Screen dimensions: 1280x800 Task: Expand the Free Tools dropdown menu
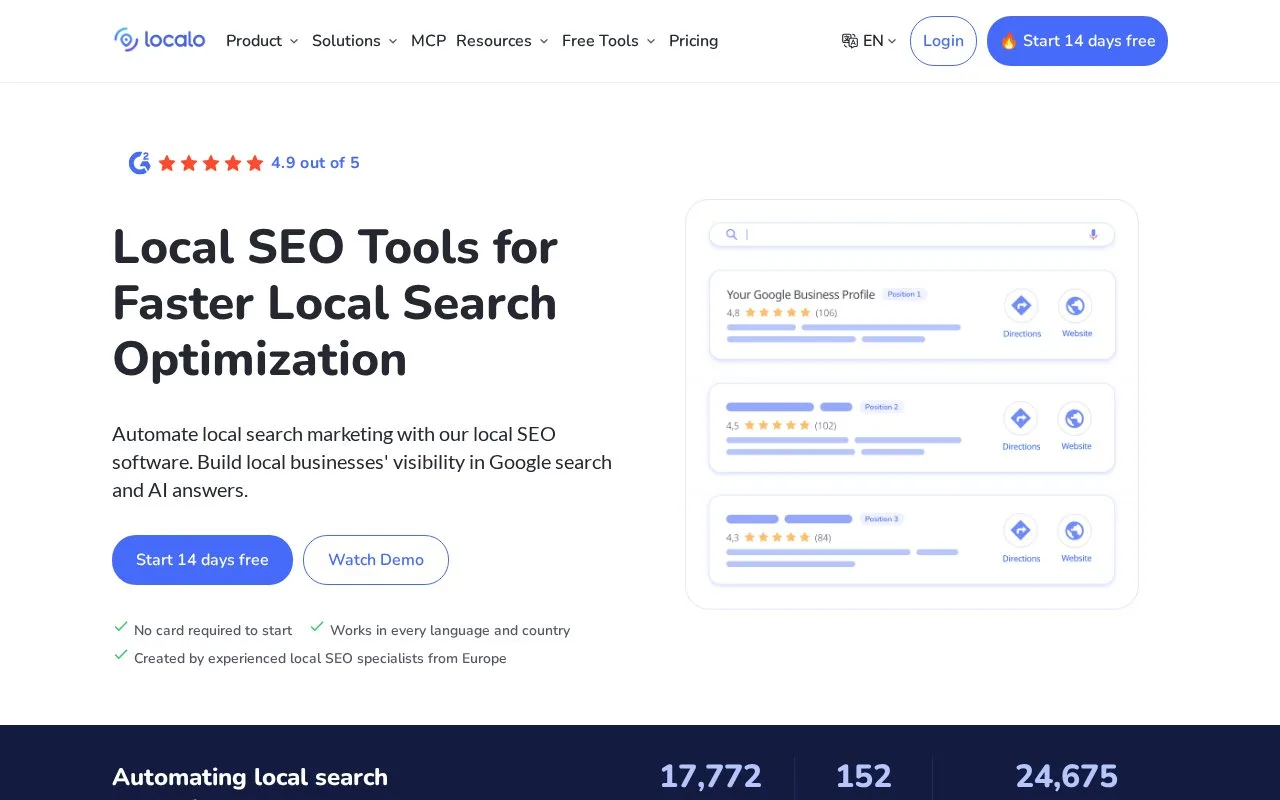[609, 41]
